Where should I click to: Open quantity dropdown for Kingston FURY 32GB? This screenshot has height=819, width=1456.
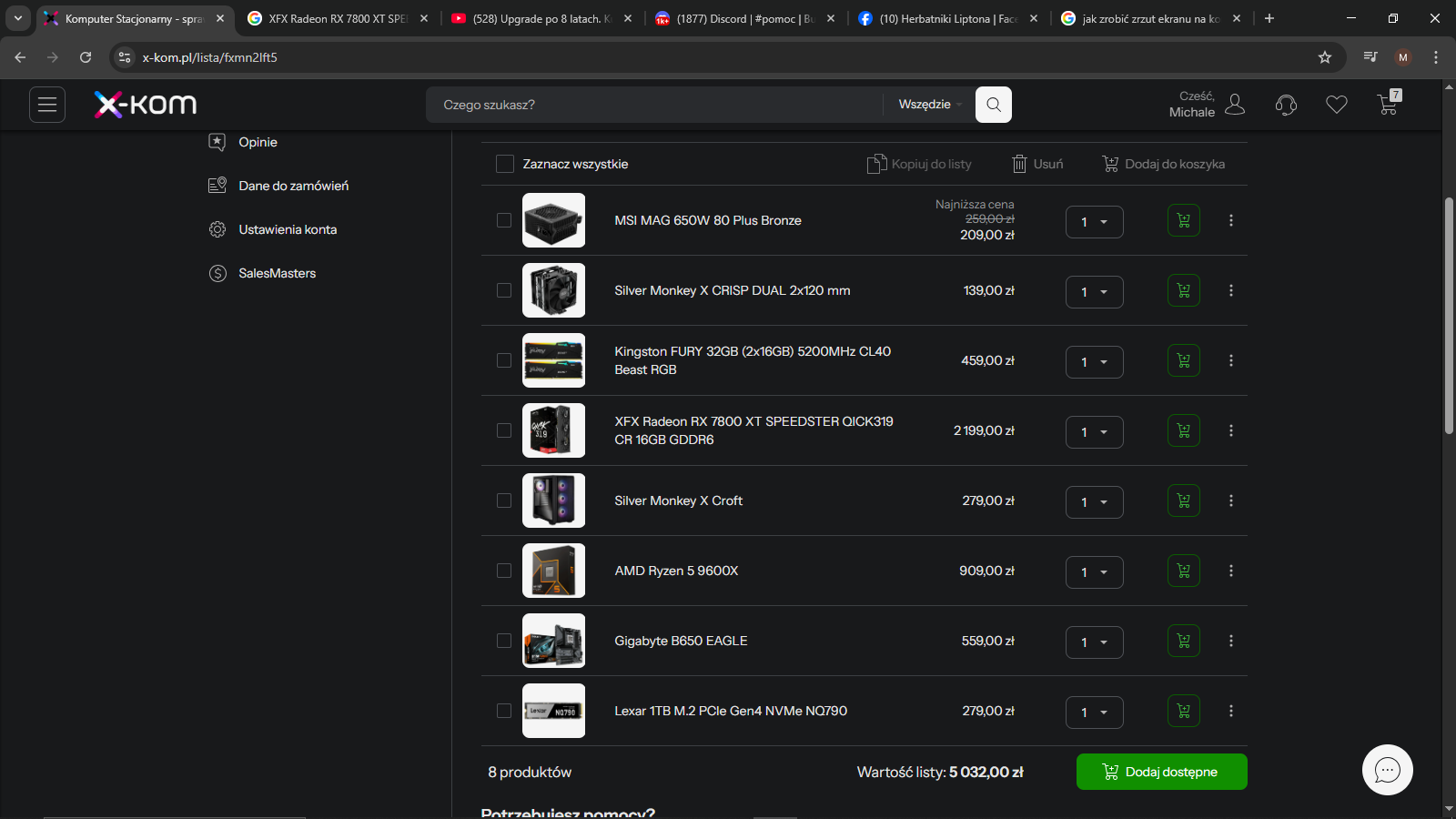click(1095, 362)
